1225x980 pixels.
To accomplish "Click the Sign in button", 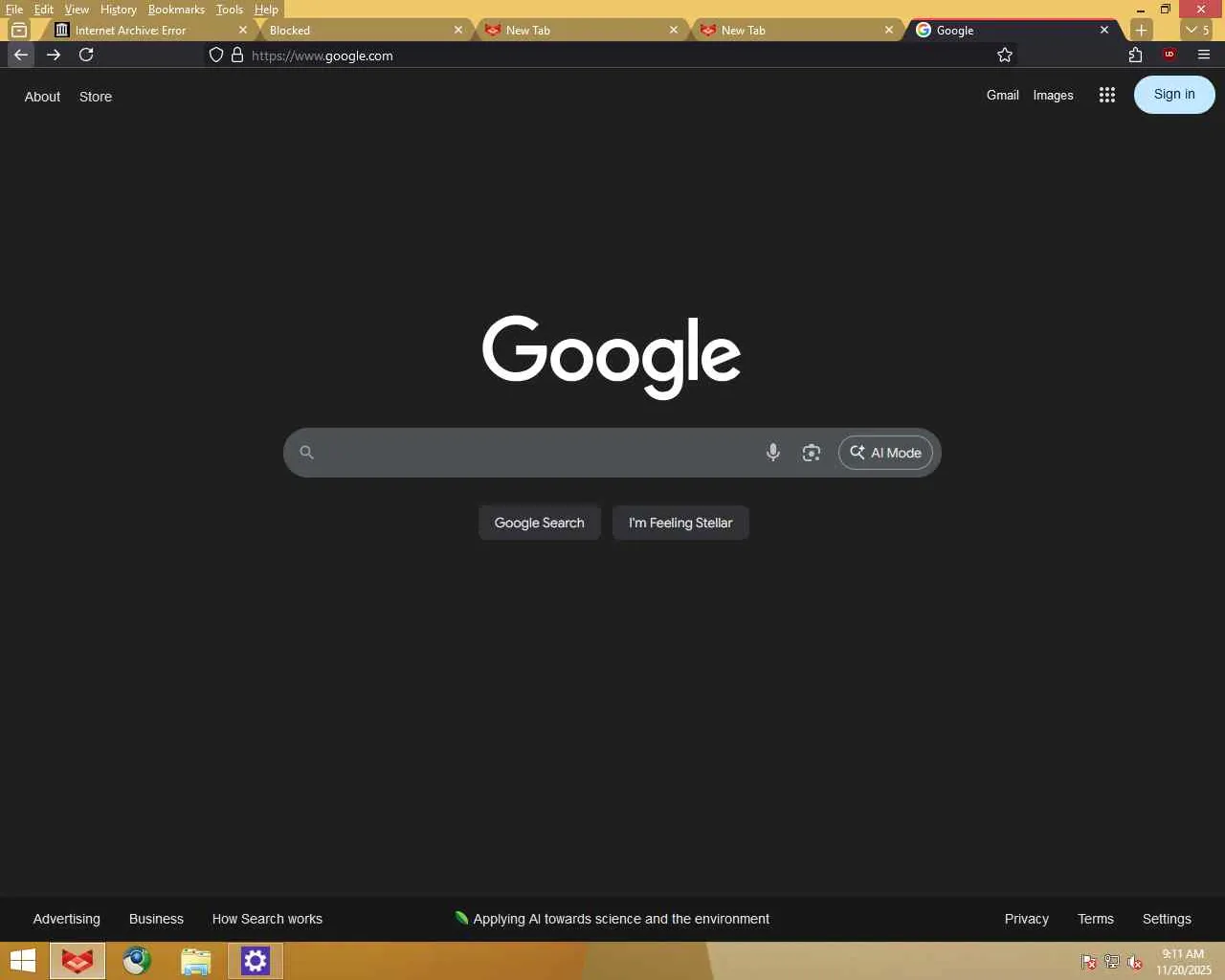I will pyautogui.click(x=1174, y=94).
